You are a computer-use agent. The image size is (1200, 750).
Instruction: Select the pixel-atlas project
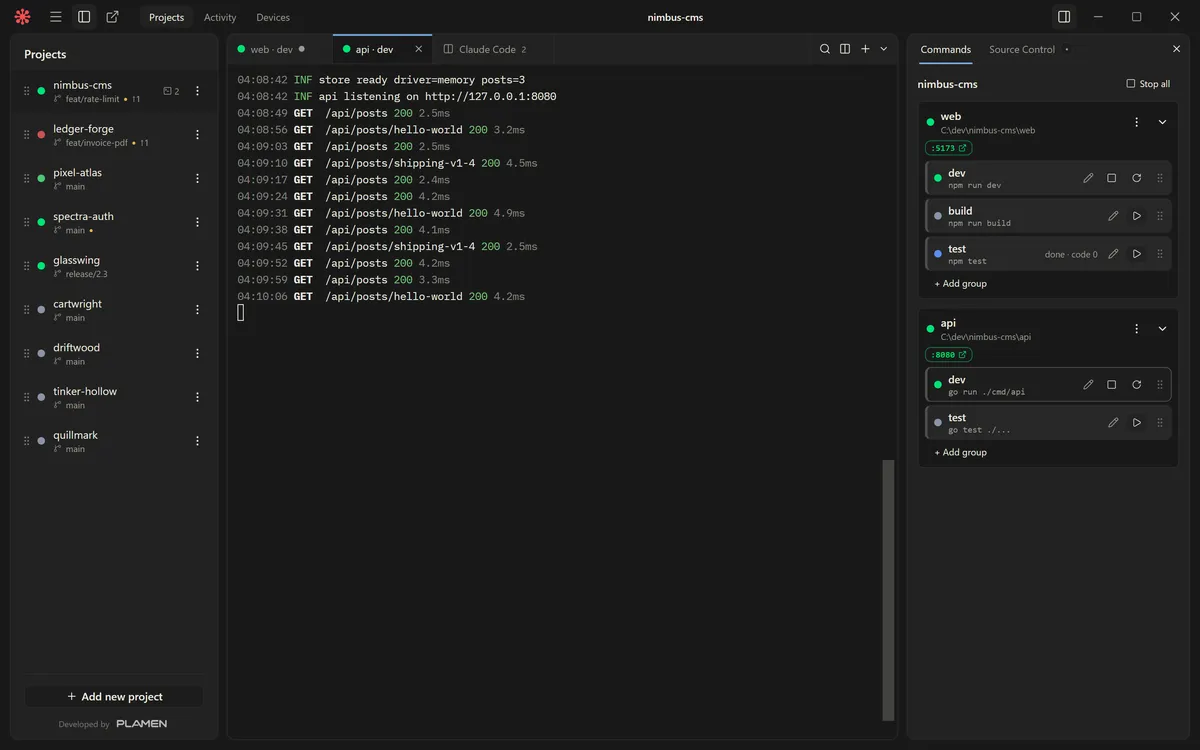114,178
